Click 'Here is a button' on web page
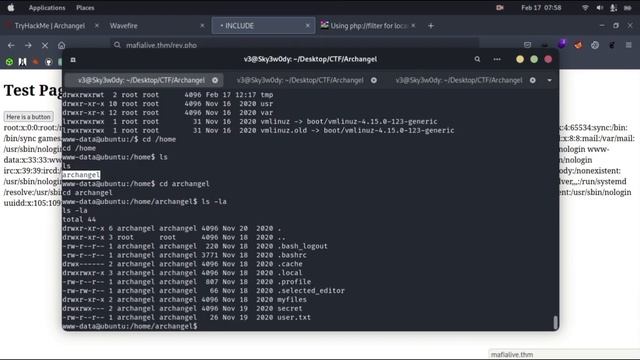 29,117
